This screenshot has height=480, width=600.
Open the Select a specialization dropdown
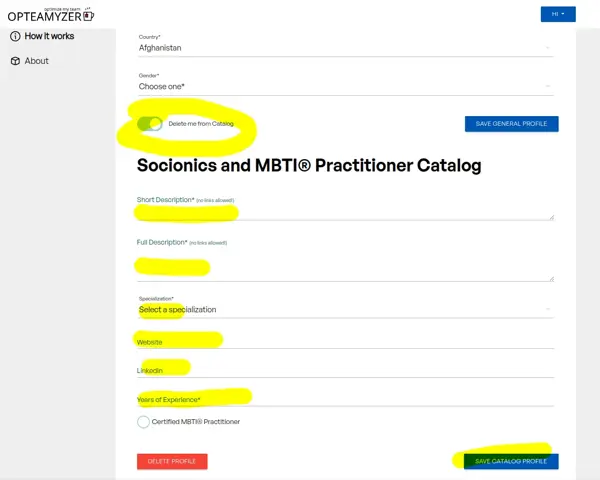pos(346,309)
